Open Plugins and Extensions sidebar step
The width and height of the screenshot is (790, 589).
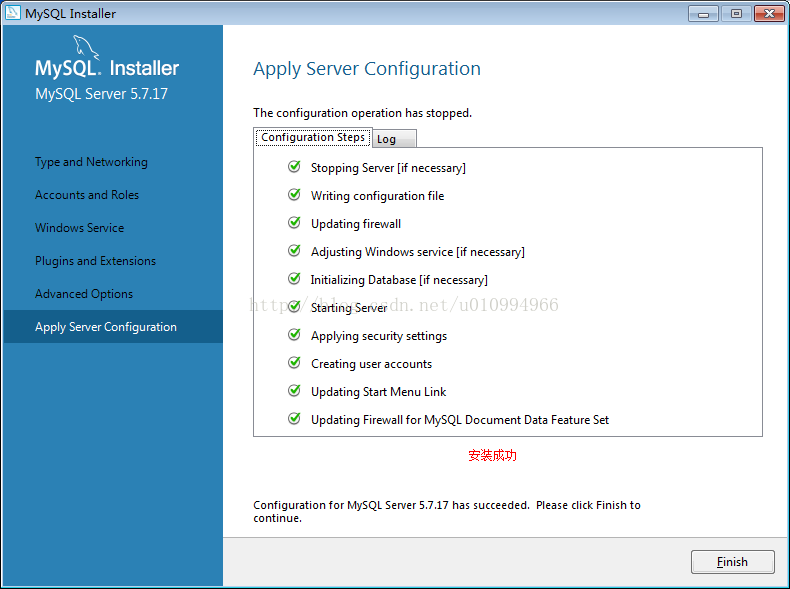point(96,261)
